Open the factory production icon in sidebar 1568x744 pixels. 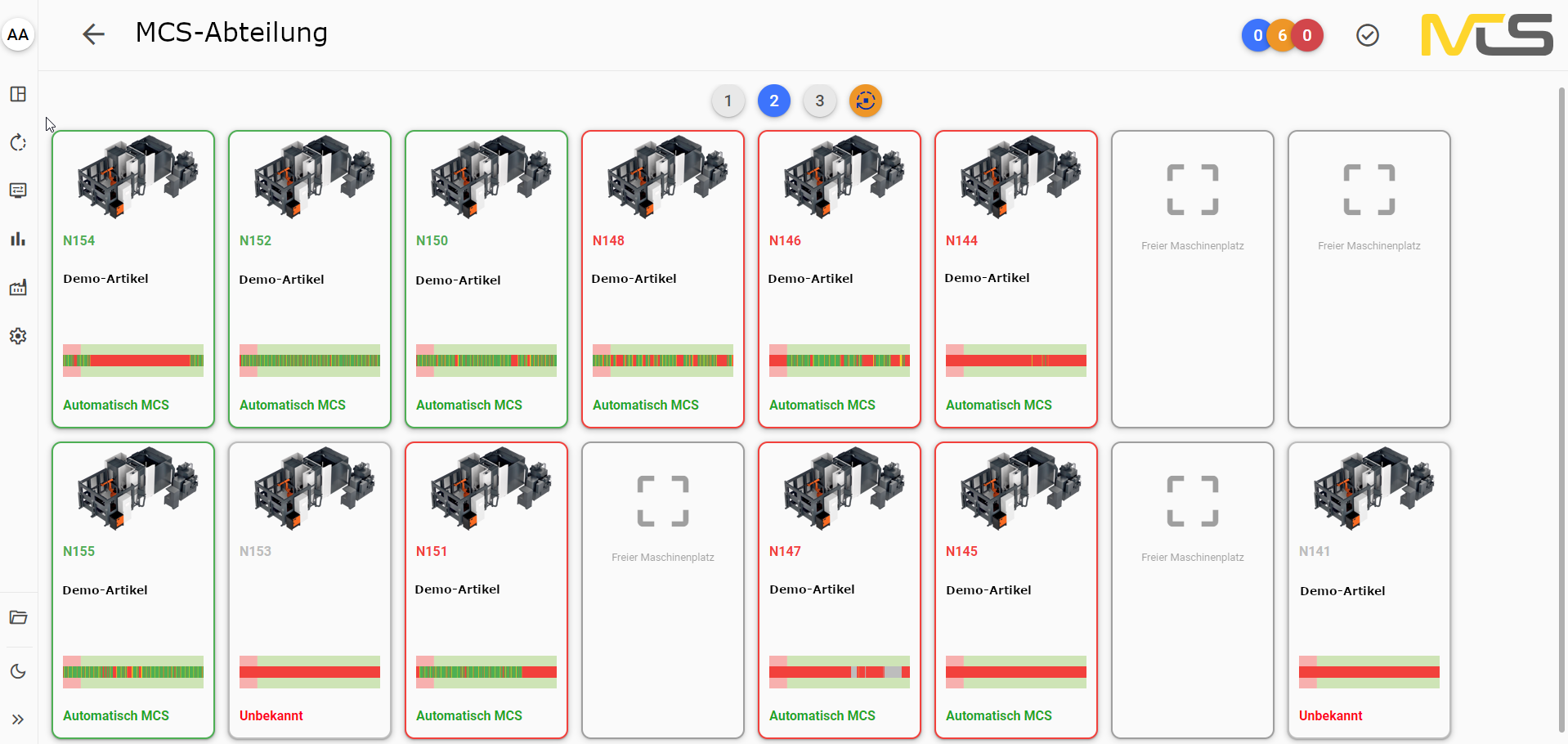pyautogui.click(x=18, y=288)
